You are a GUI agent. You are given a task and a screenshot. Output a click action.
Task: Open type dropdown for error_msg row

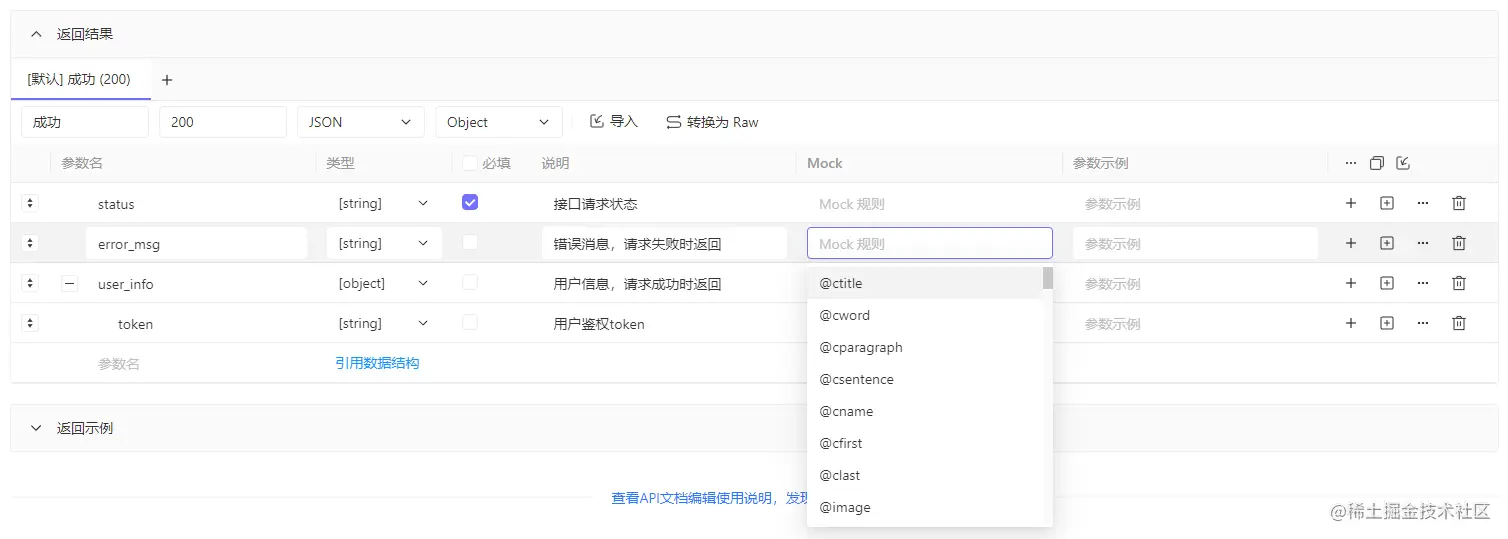point(384,243)
